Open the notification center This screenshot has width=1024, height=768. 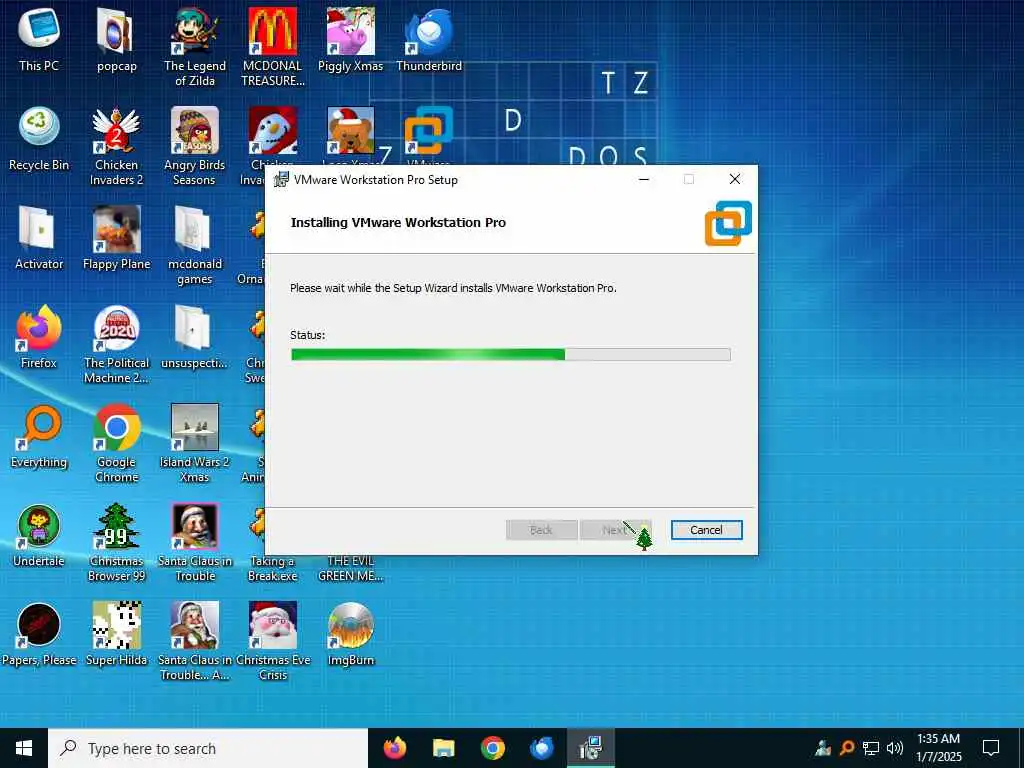pyautogui.click(x=991, y=748)
